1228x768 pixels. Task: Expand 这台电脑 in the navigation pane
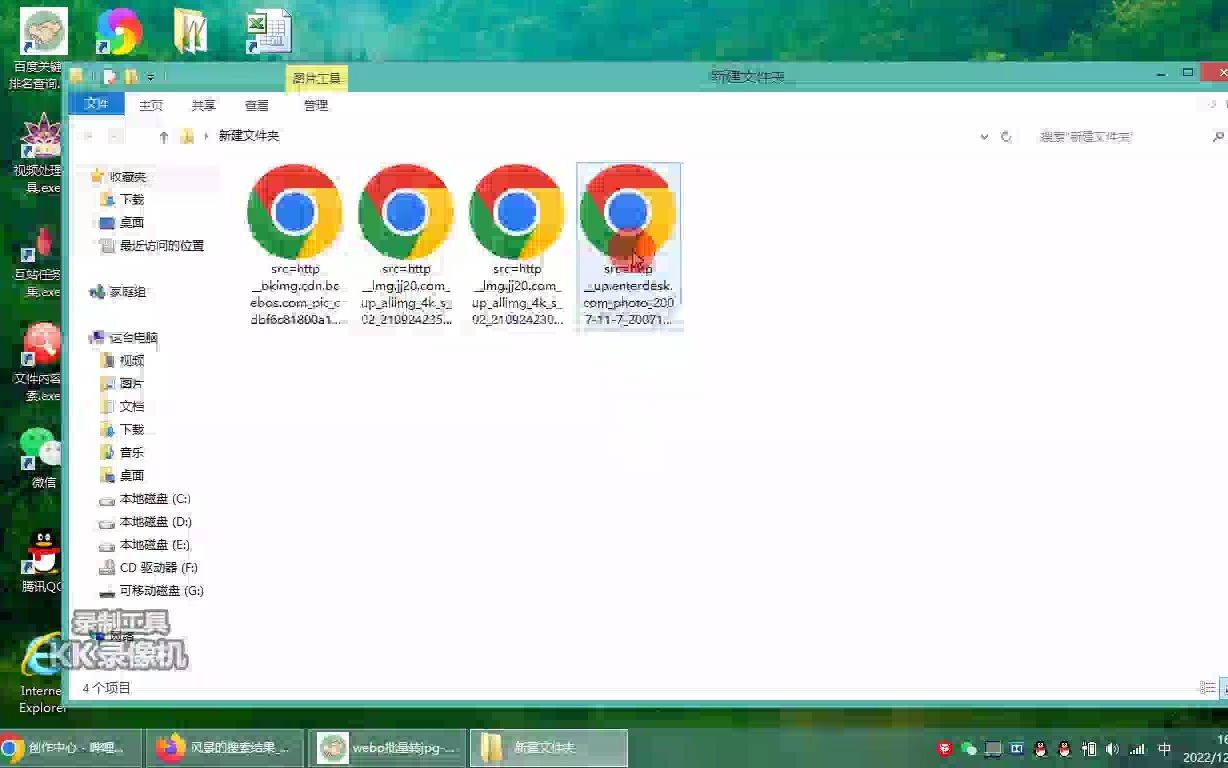(x=91, y=337)
